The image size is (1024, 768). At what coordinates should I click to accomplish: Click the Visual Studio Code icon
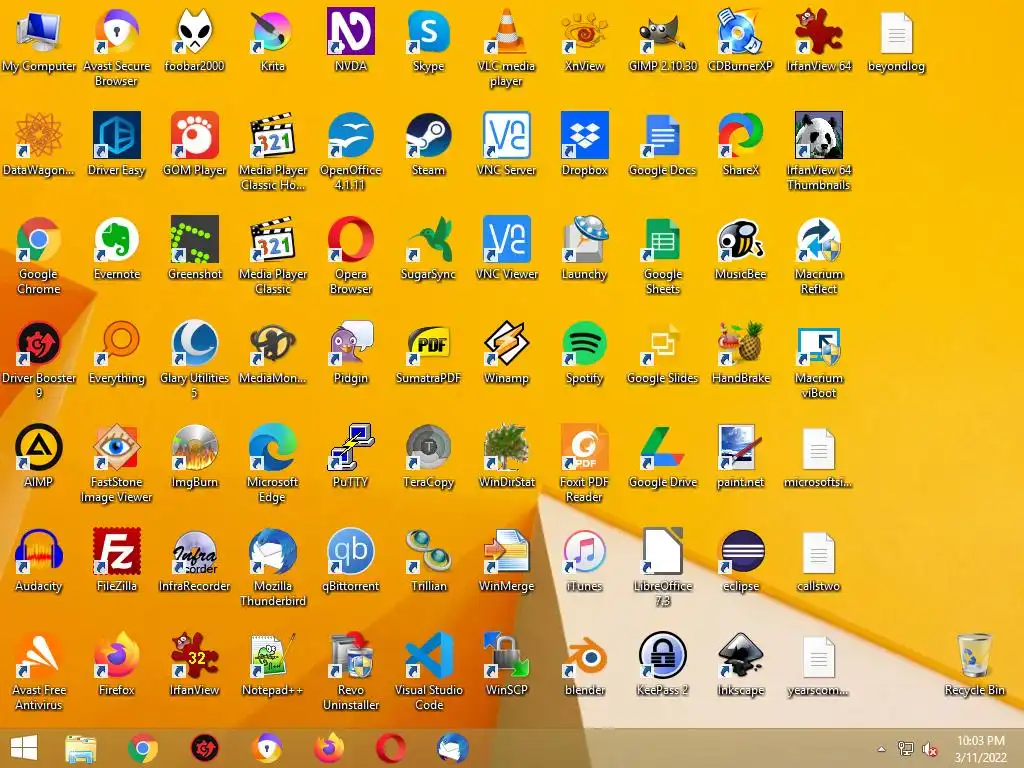pyautogui.click(x=428, y=654)
